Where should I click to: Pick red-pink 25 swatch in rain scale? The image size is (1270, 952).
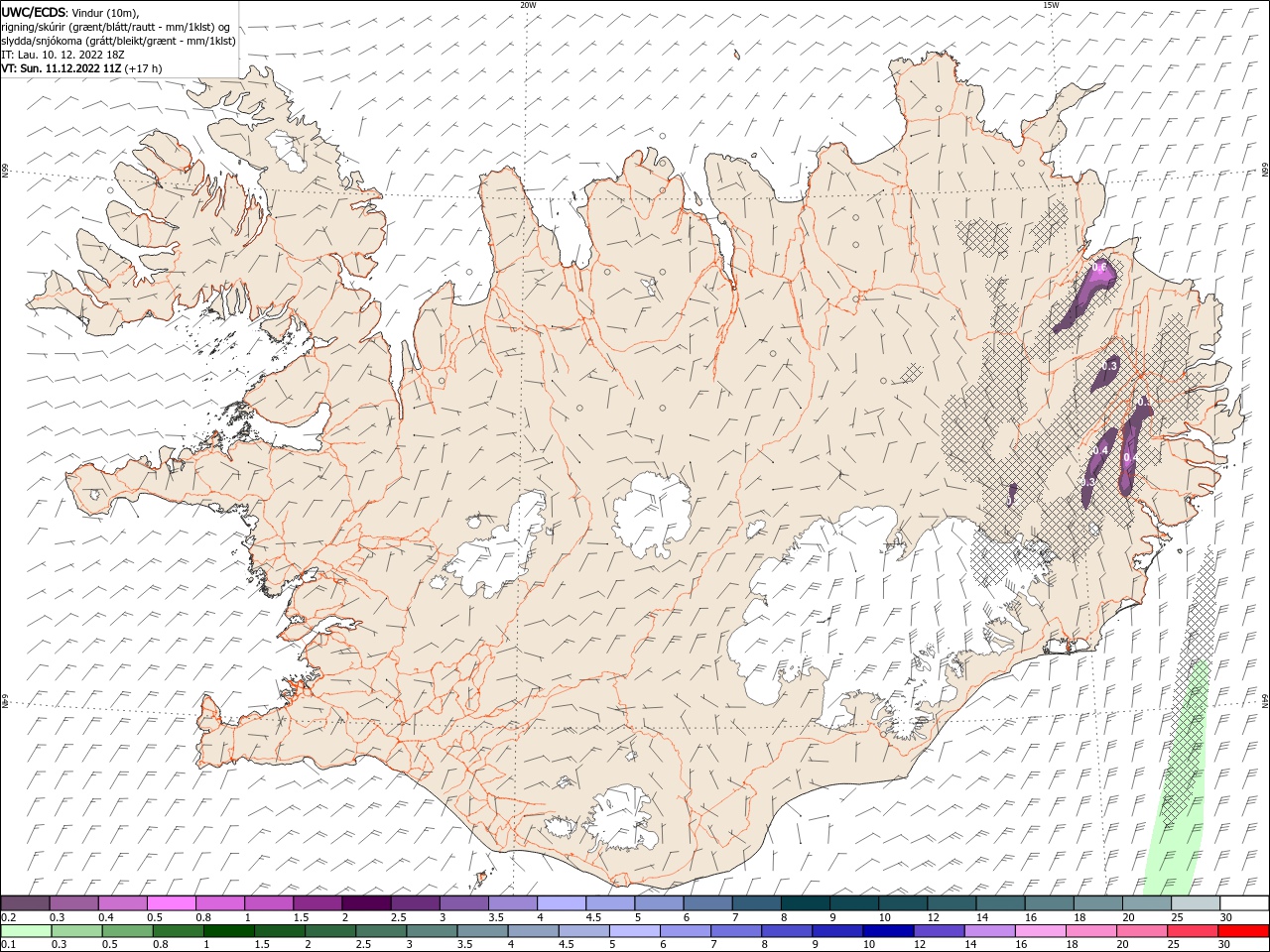pyautogui.click(x=1192, y=931)
